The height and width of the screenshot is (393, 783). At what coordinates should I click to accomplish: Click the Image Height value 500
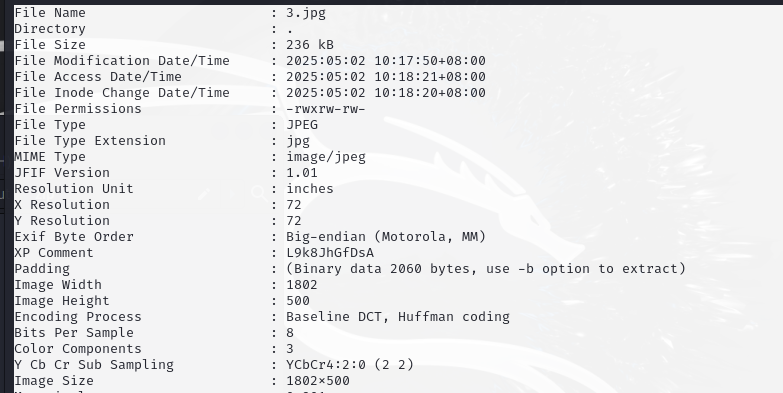click(x=298, y=301)
